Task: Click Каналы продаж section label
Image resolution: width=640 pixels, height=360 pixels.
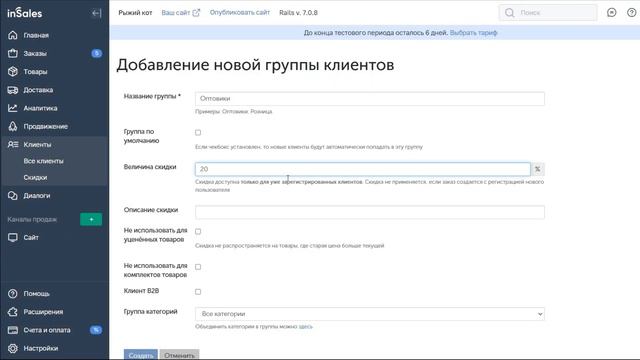Action: [32, 220]
